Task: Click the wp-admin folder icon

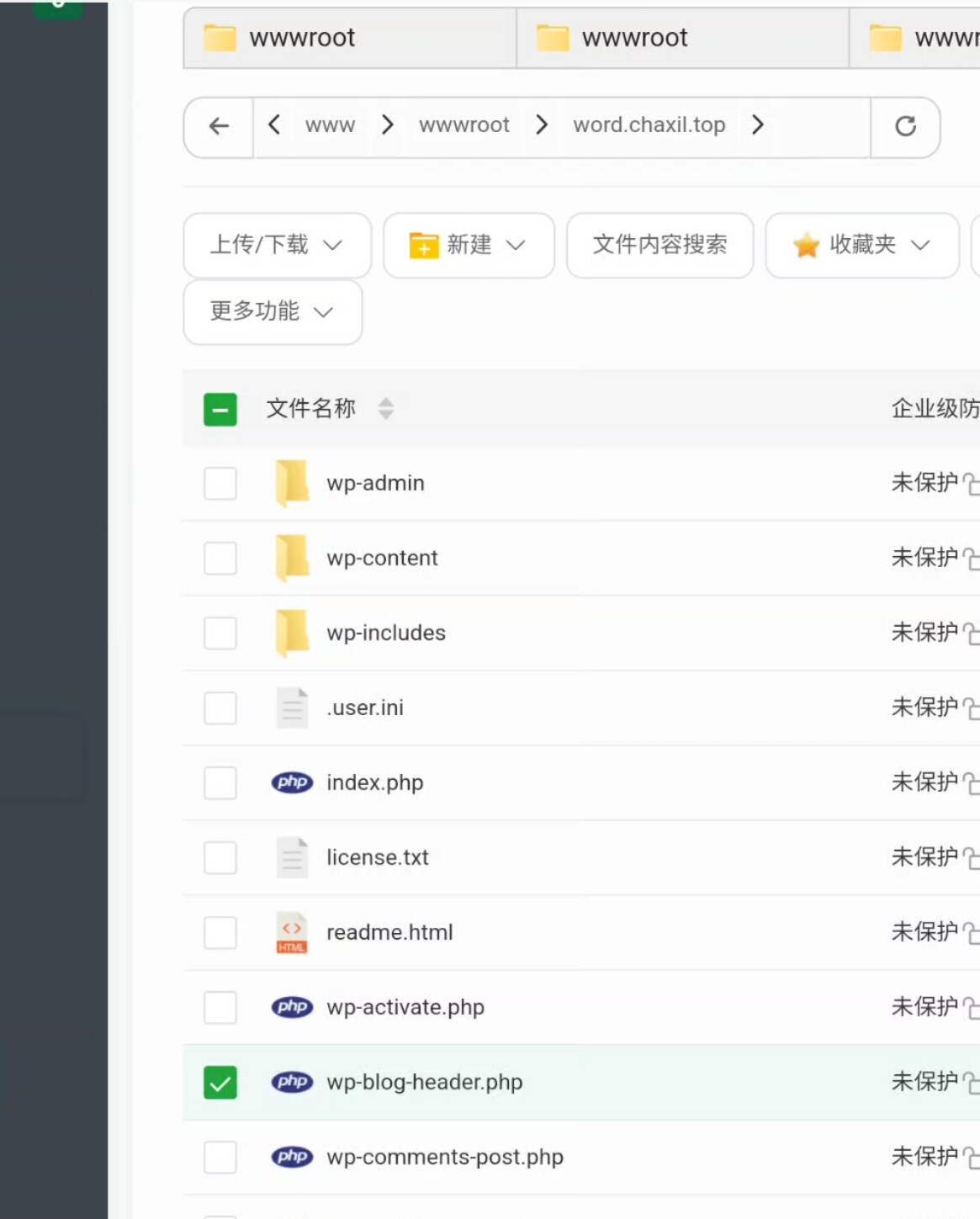Action: point(292,483)
